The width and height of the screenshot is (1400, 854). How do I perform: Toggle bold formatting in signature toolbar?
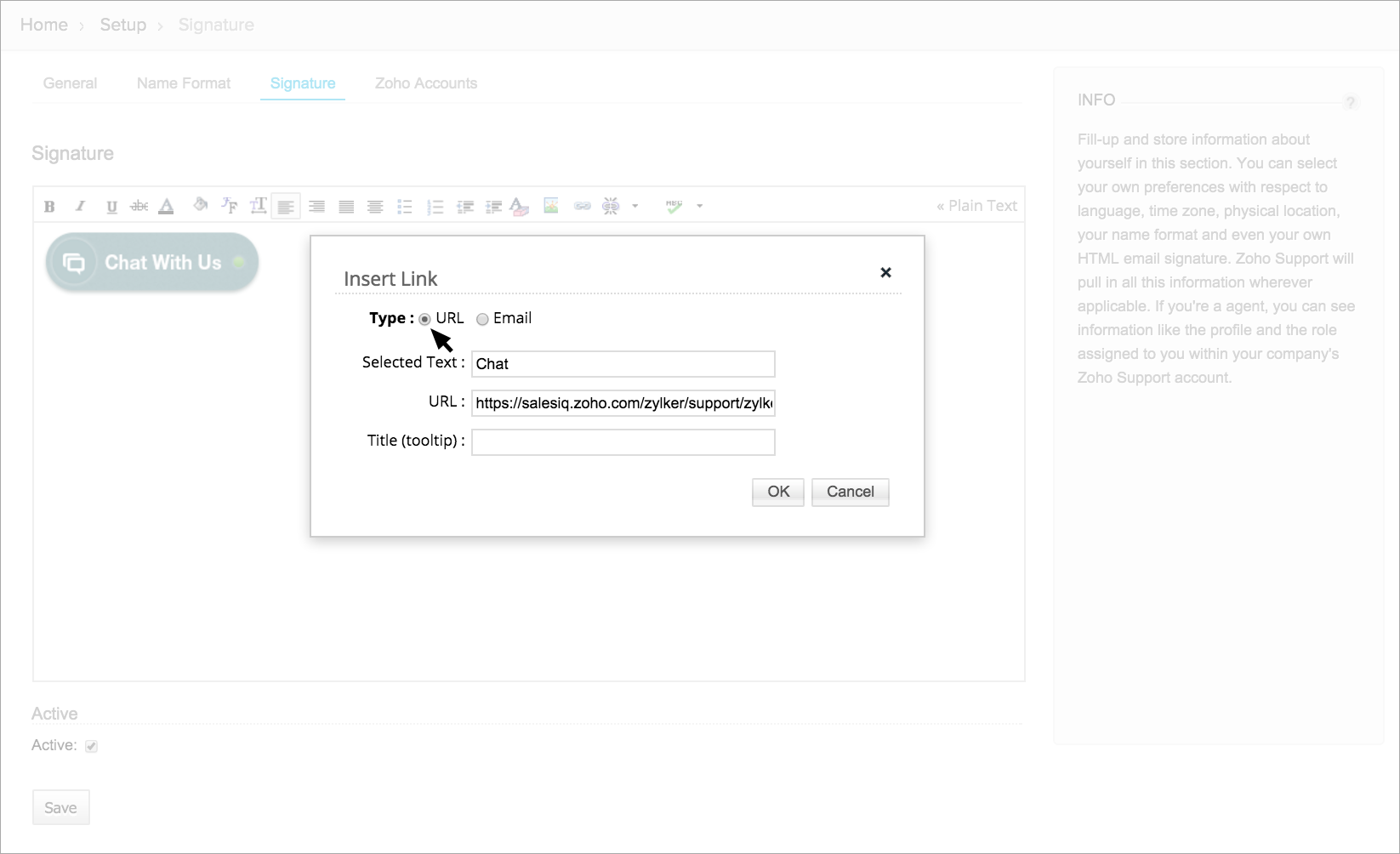click(x=49, y=206)
